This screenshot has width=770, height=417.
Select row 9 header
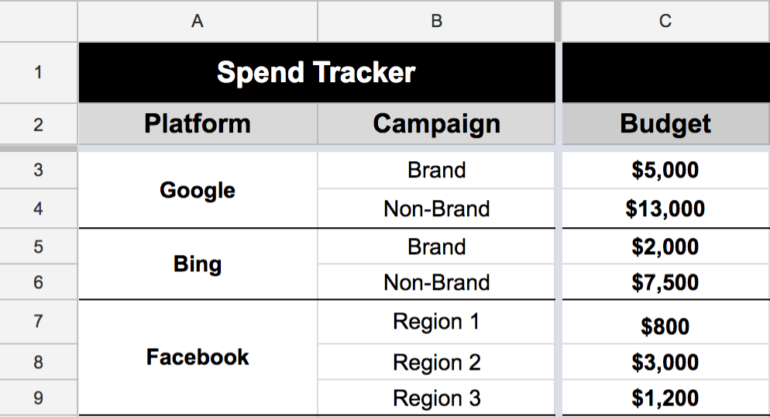click(x=38, y=398)
